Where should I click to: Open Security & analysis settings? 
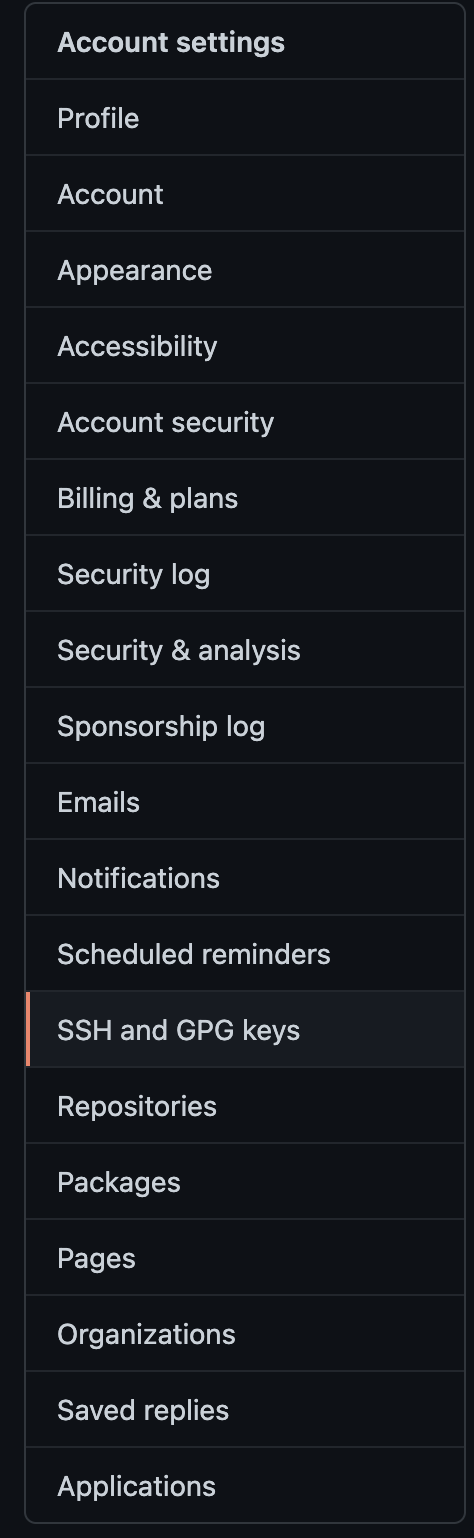(x=245, y=650)
